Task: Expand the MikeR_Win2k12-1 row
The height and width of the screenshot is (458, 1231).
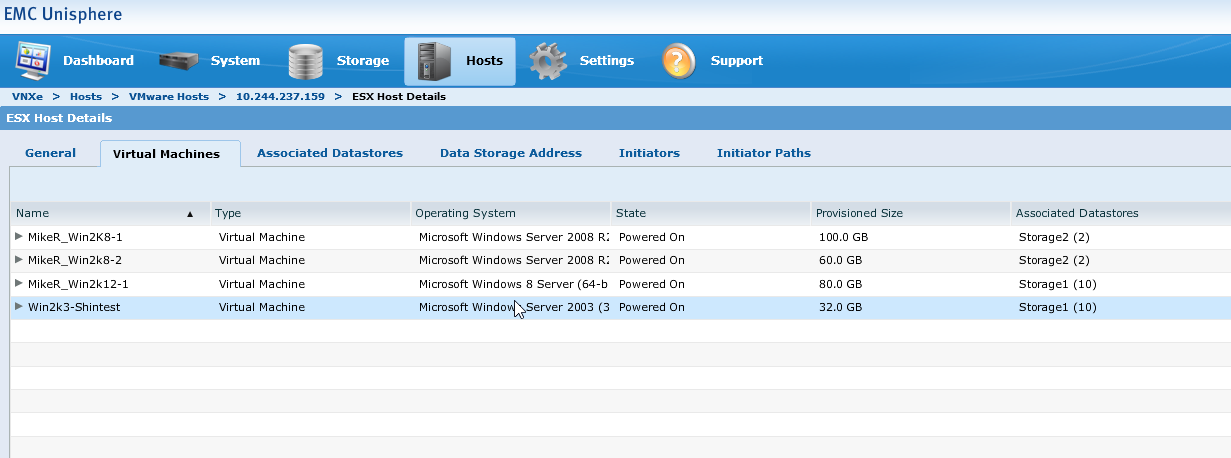Action: click(x=19, y=284)
